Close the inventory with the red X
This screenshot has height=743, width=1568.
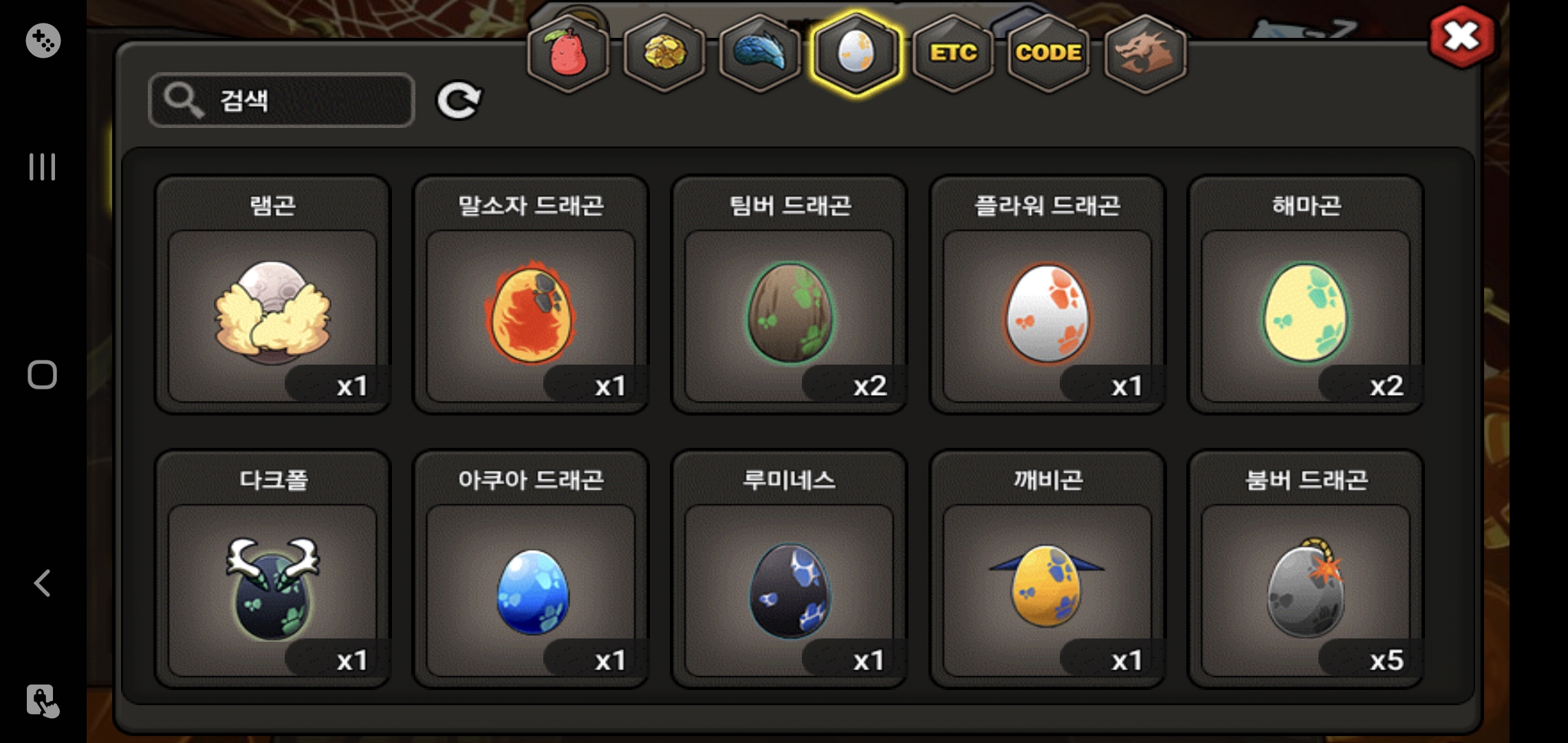pyautogui.click(x=1461, y=37)
